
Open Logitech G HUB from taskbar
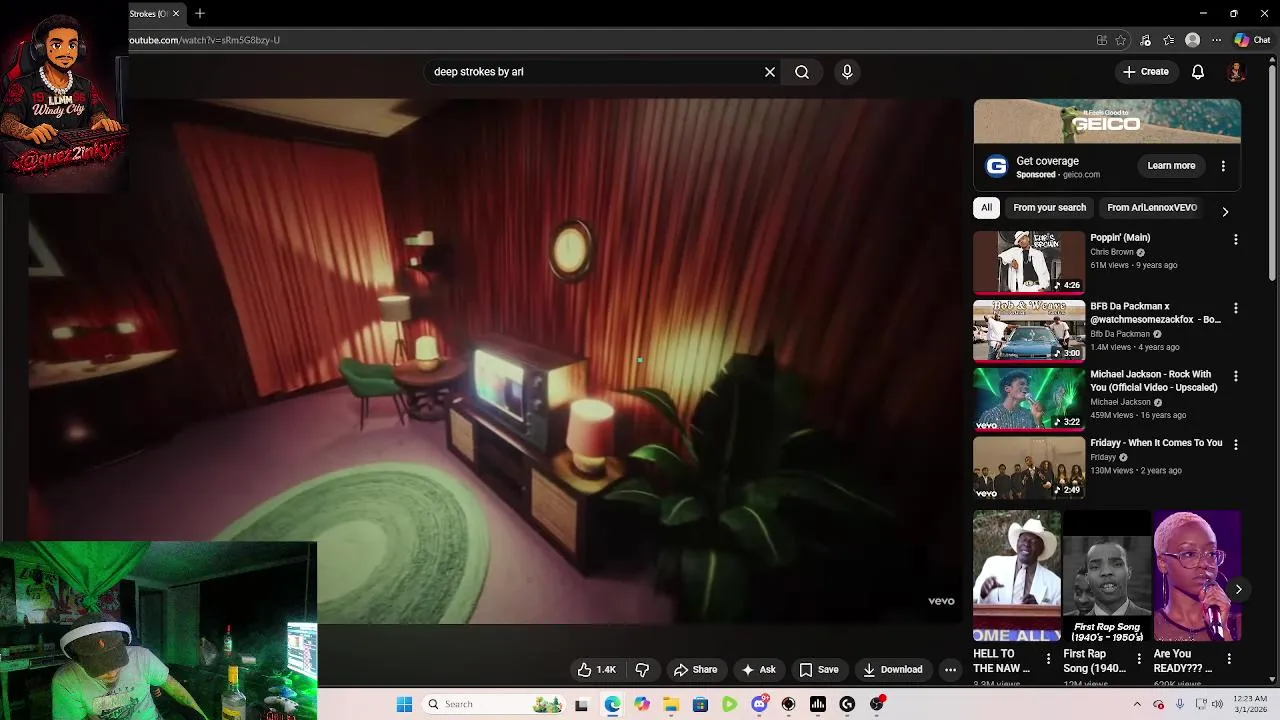847,704
